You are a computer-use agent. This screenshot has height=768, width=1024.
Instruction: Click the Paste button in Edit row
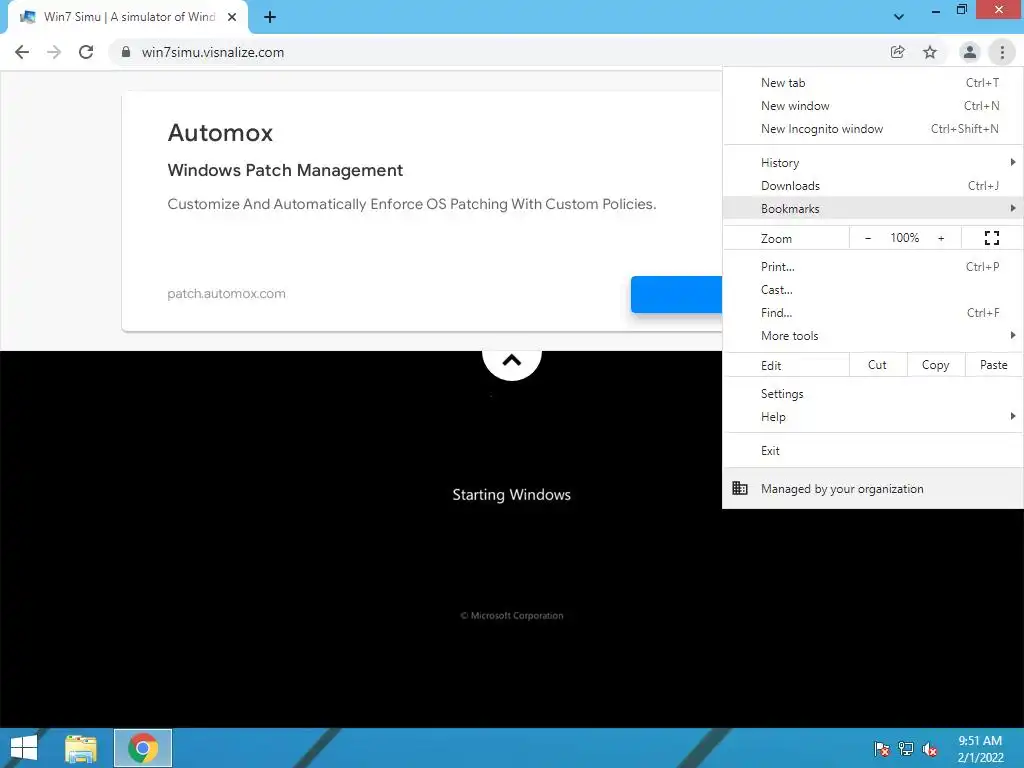tap(994, 365)
